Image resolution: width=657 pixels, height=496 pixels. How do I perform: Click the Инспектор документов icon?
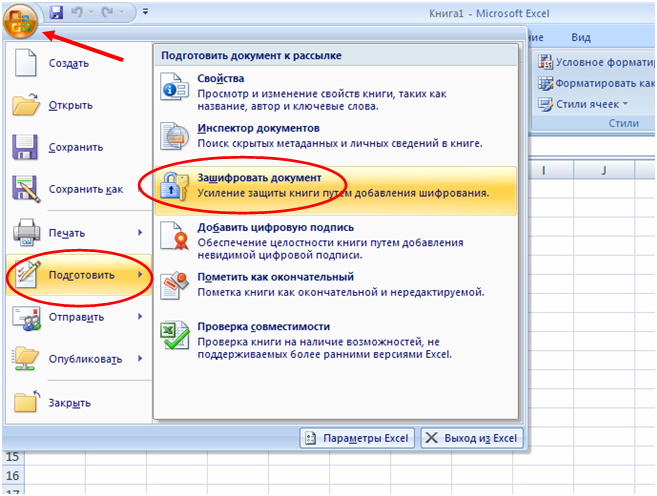click(174, 136)
